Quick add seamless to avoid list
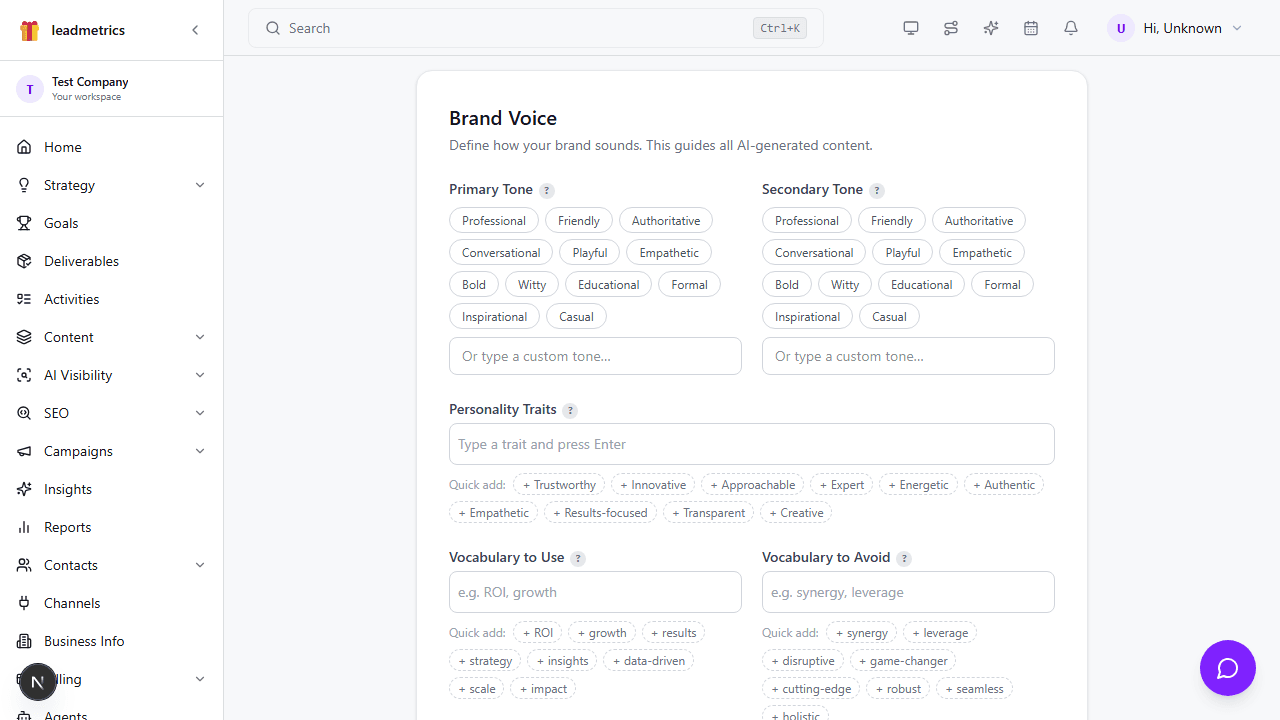The height and width of the screenshot is (720, 1280). pos(975,689)
